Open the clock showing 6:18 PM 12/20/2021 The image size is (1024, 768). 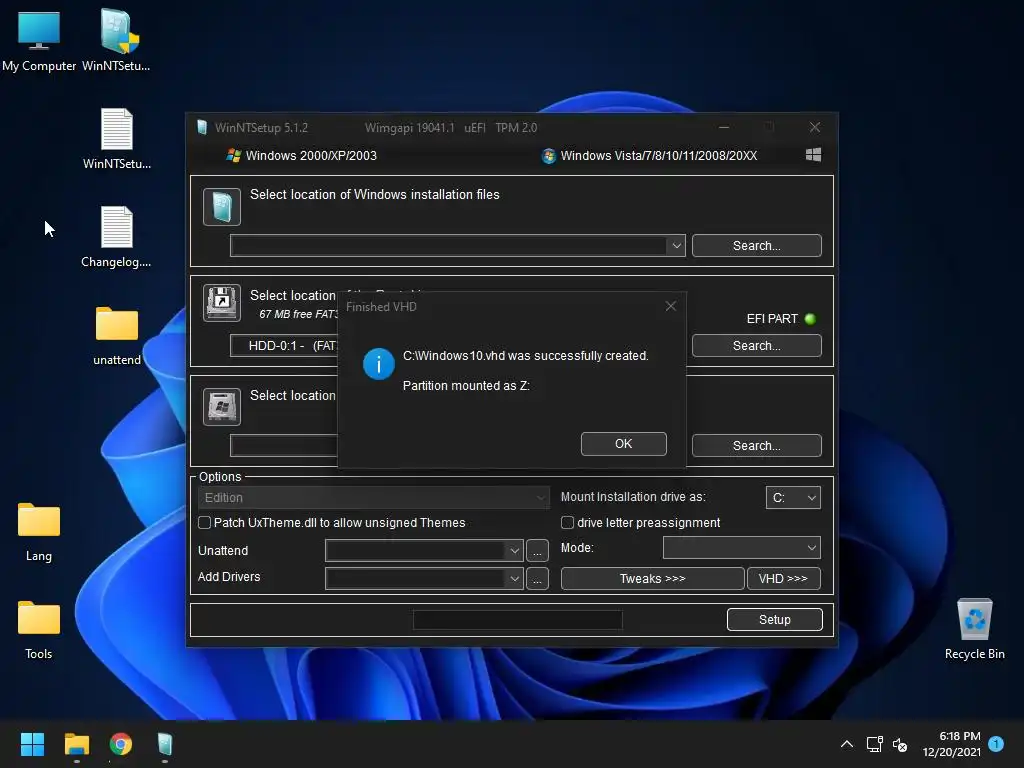pos(951,744)
